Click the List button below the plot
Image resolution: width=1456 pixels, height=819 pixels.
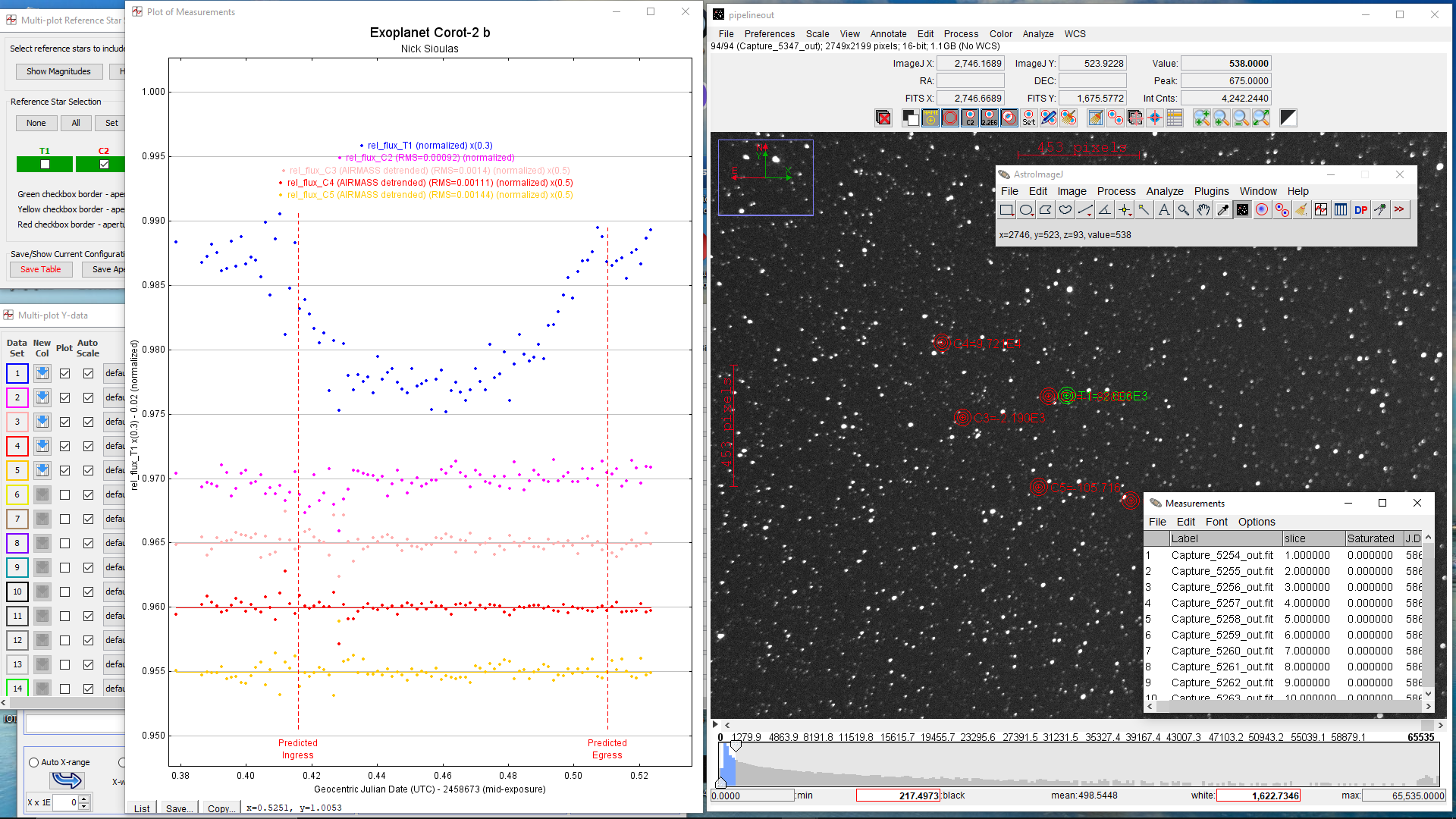coord(142,808)
